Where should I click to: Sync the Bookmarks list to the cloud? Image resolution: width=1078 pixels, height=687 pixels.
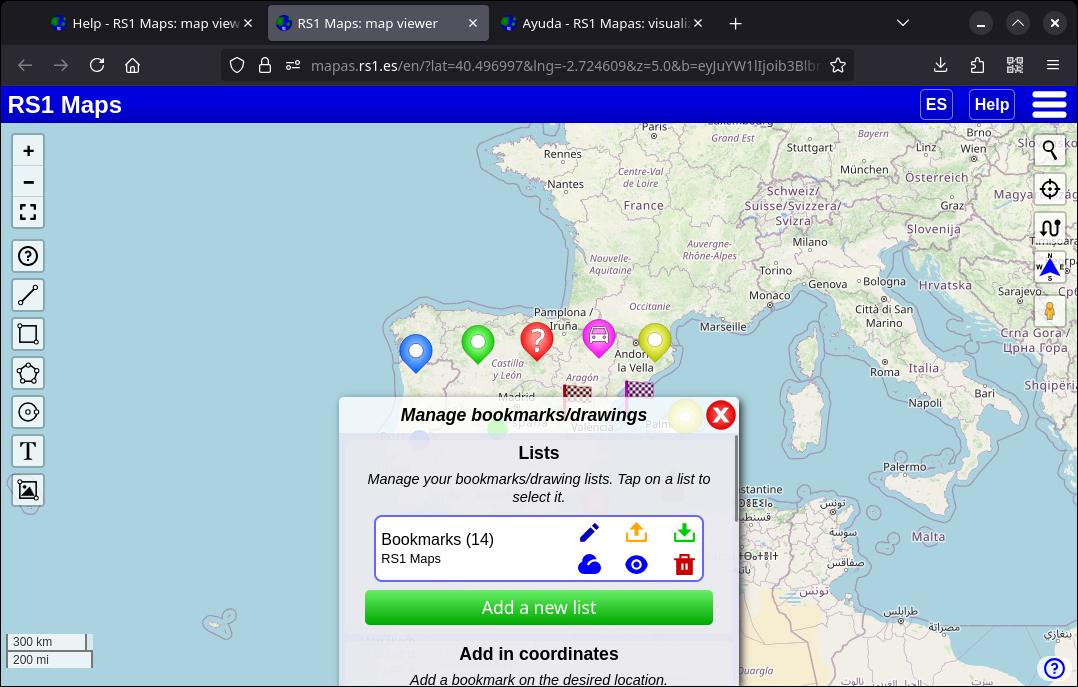(589, 565)
